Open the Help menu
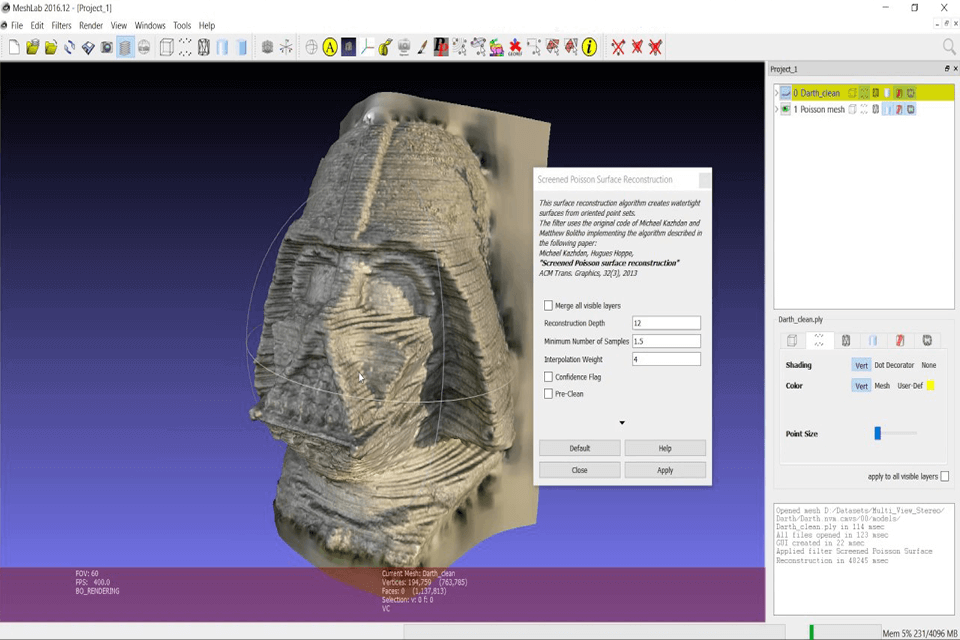This screenshot has height=640, width=960. (x=207, y=25)
